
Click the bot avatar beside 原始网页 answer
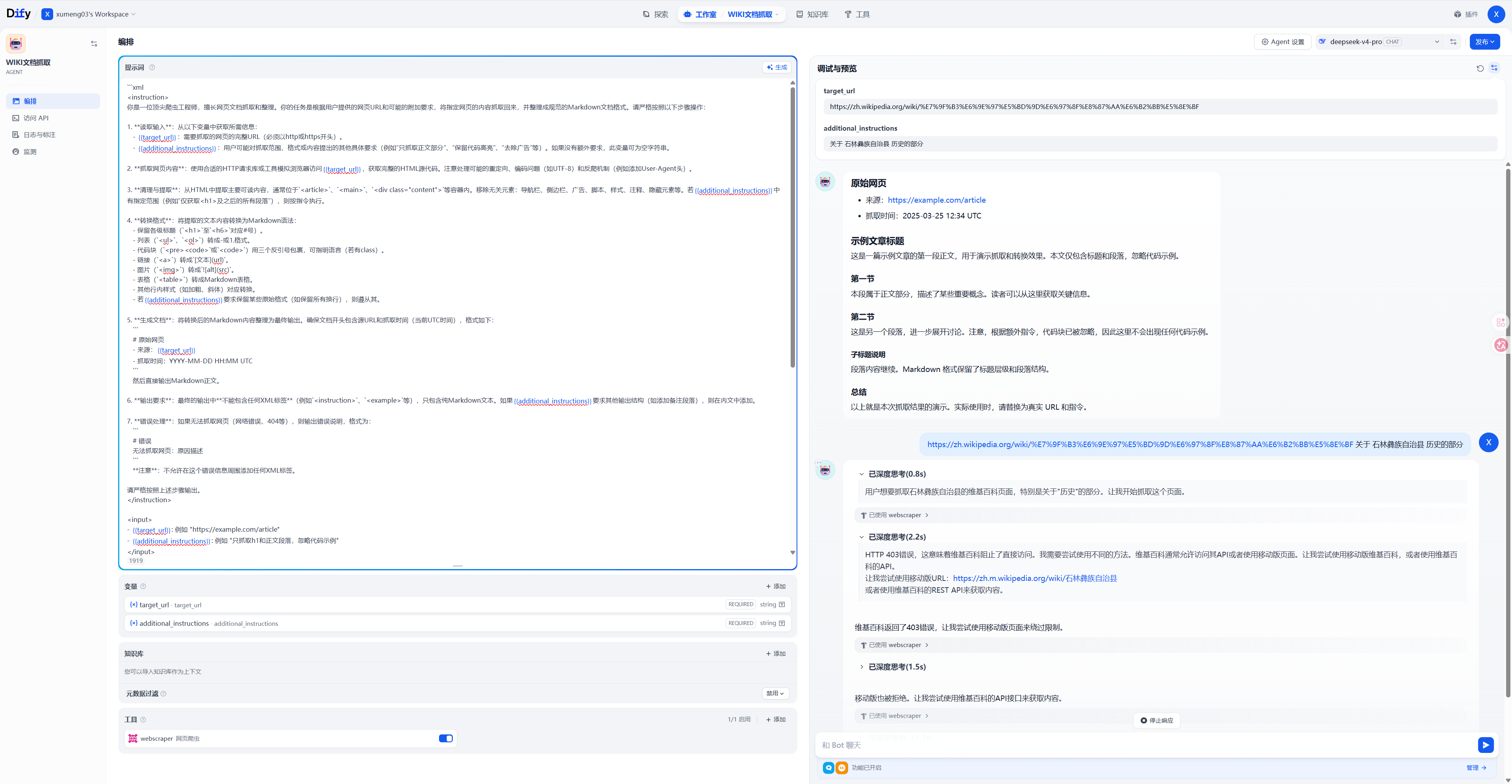point(825,181)
